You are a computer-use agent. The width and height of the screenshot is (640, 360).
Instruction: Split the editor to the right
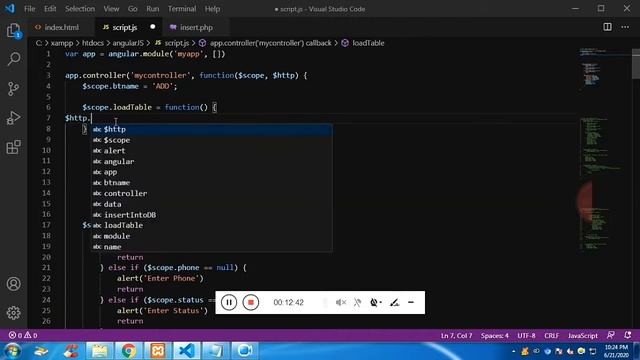607,27
